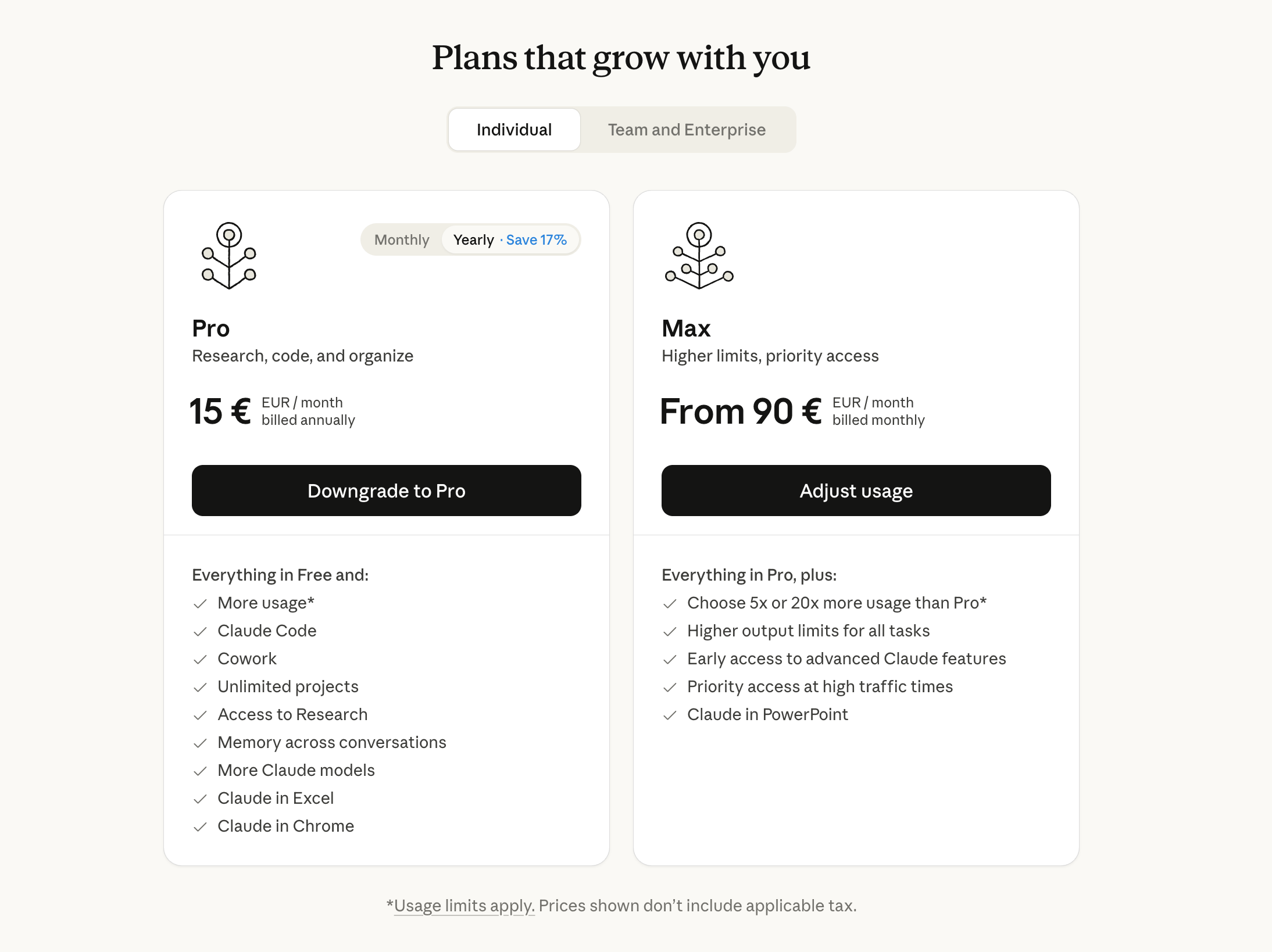Switch to Team and Enterprise tab
The image size is (1272, 952).
pos(687,130)
